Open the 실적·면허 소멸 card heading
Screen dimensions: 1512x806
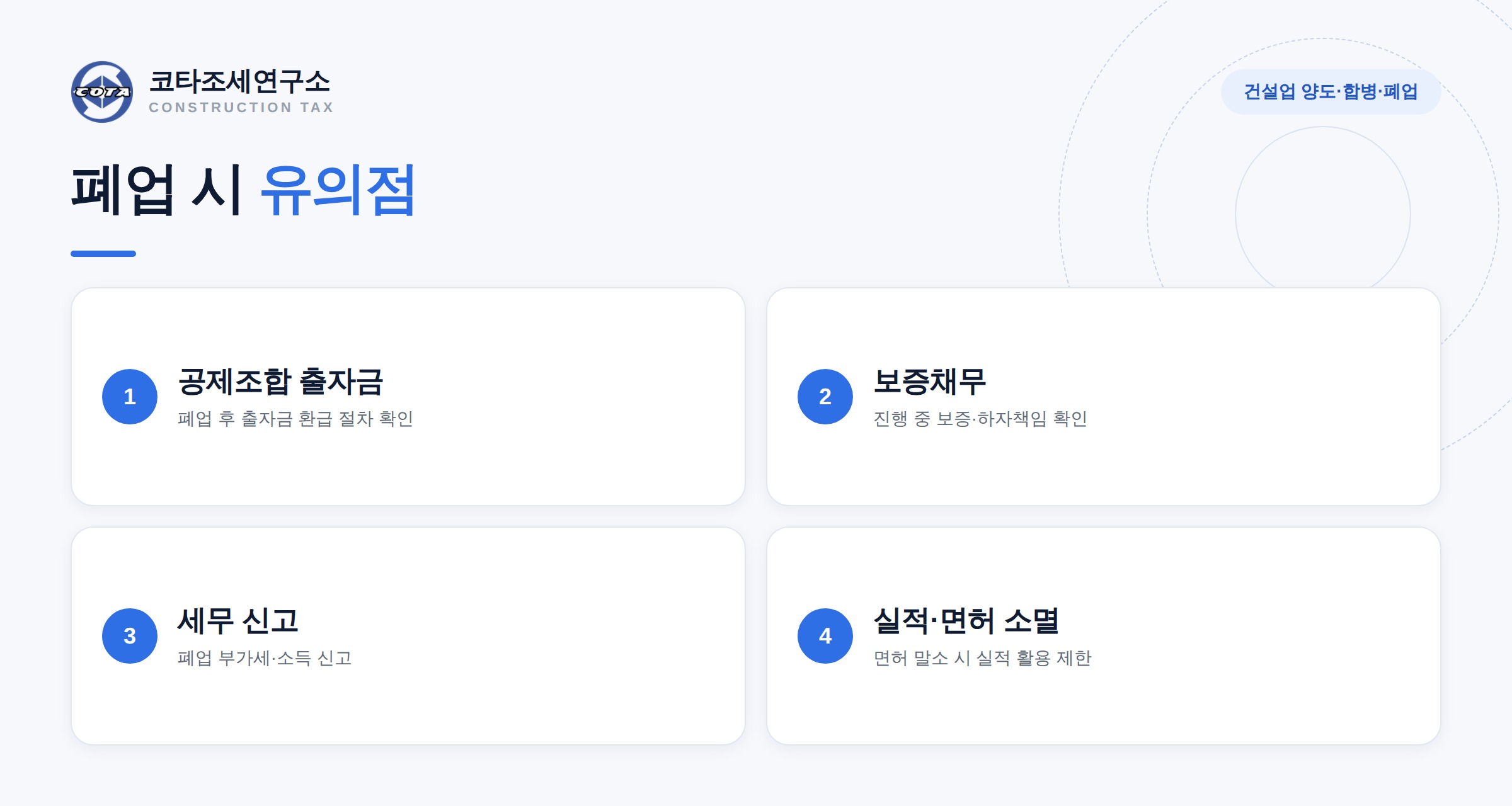coord(966,621)
